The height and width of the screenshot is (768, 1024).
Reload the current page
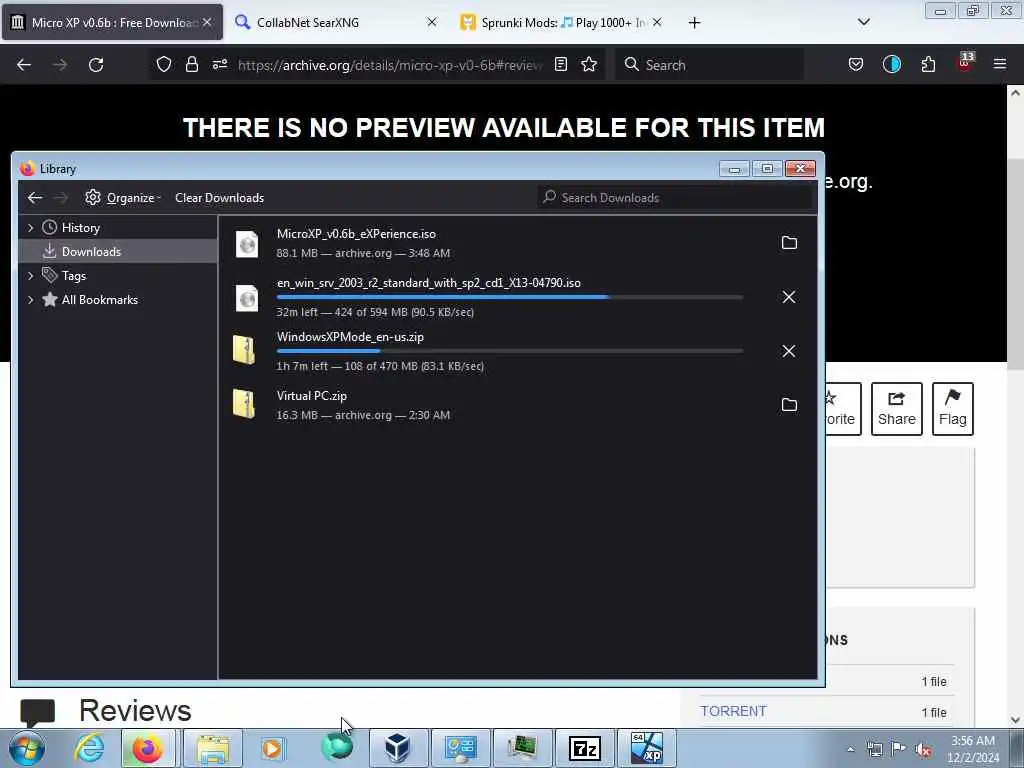pyautogui.click(x=96, y=65)
